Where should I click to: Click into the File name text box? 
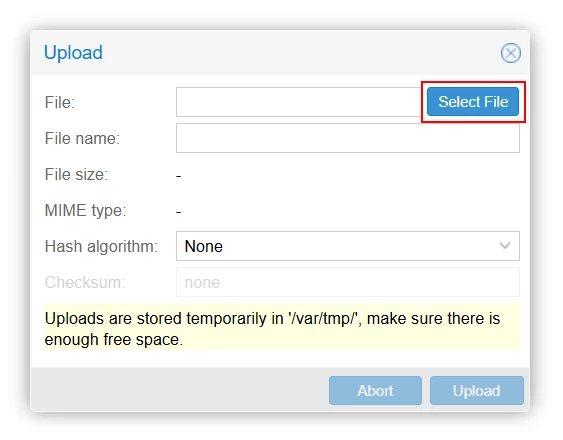(348, 138)
